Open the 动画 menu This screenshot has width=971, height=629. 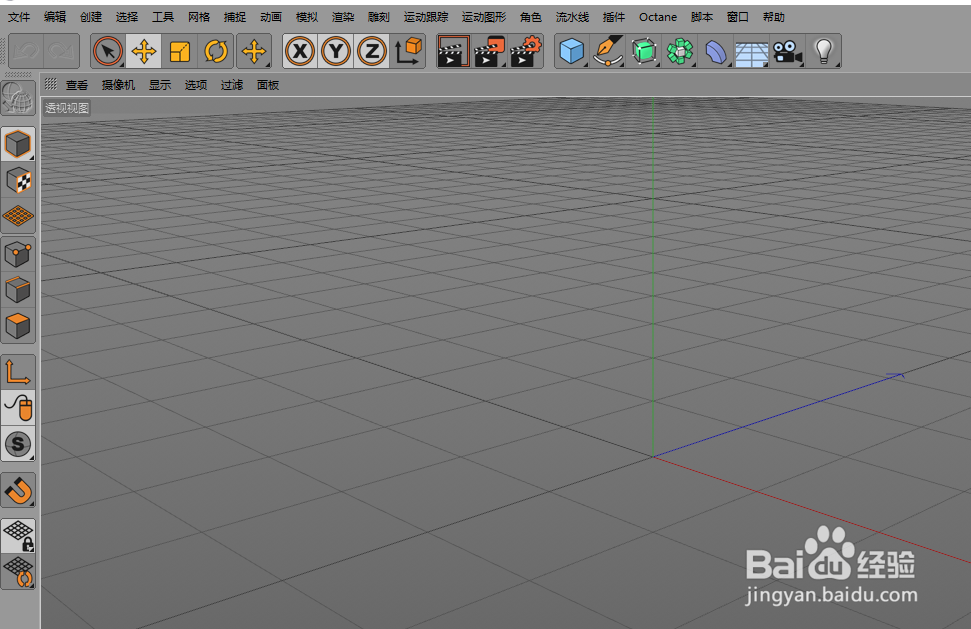pos(271,17)
